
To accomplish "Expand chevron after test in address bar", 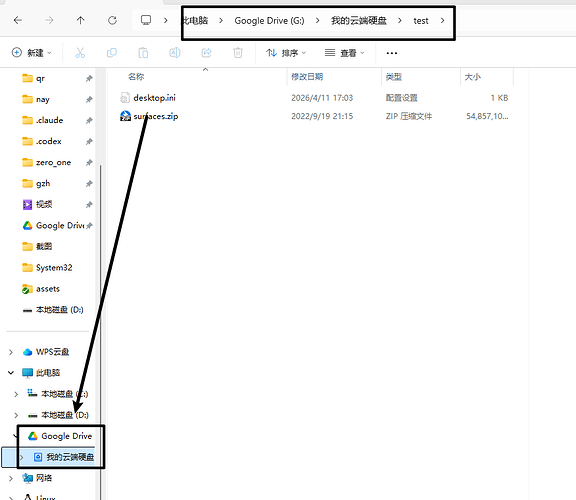I will (443, 21).
